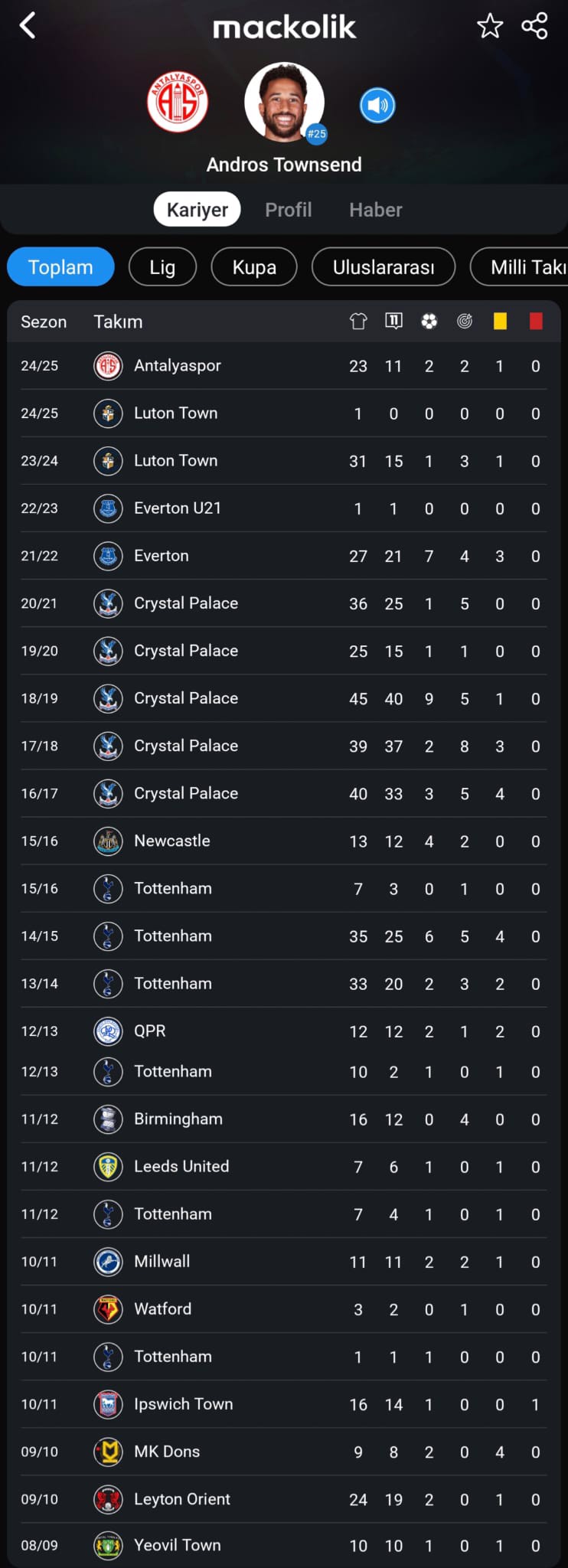Click the matches played shirt icon
568x1568 pixels.
tap(357, 322)
